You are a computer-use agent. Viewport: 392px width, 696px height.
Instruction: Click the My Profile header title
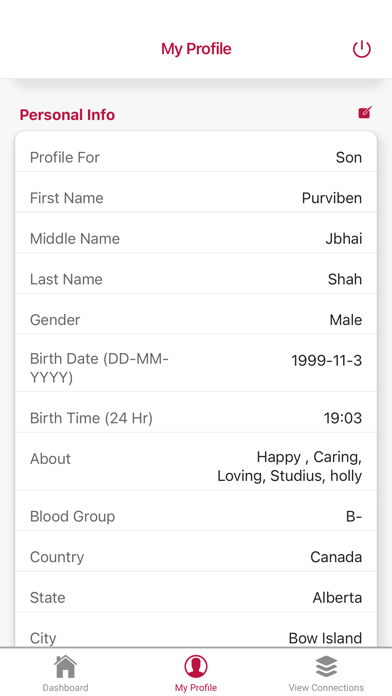(196, 48)
